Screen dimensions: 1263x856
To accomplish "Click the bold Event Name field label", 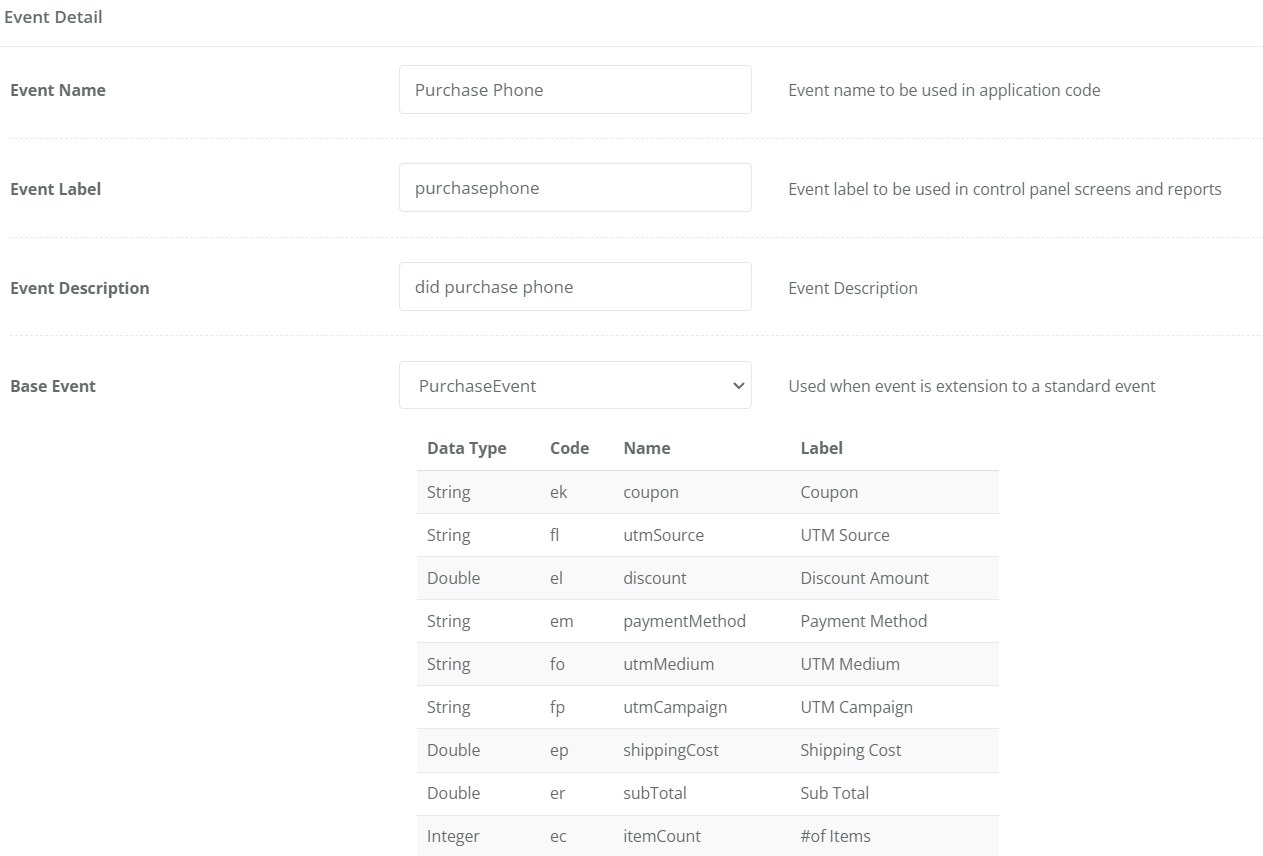I will (x=58, y=90).
